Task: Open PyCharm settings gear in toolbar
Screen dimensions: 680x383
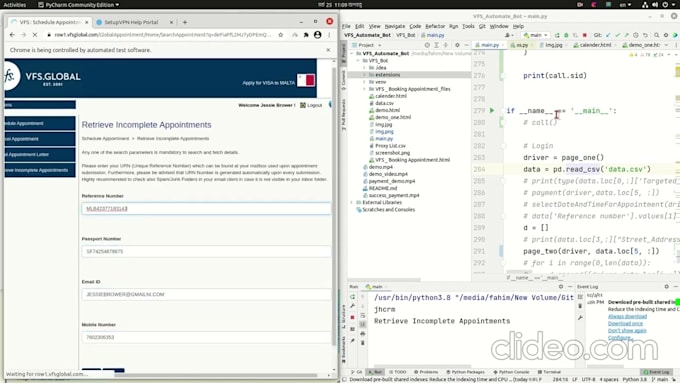Action: point(666,35)
